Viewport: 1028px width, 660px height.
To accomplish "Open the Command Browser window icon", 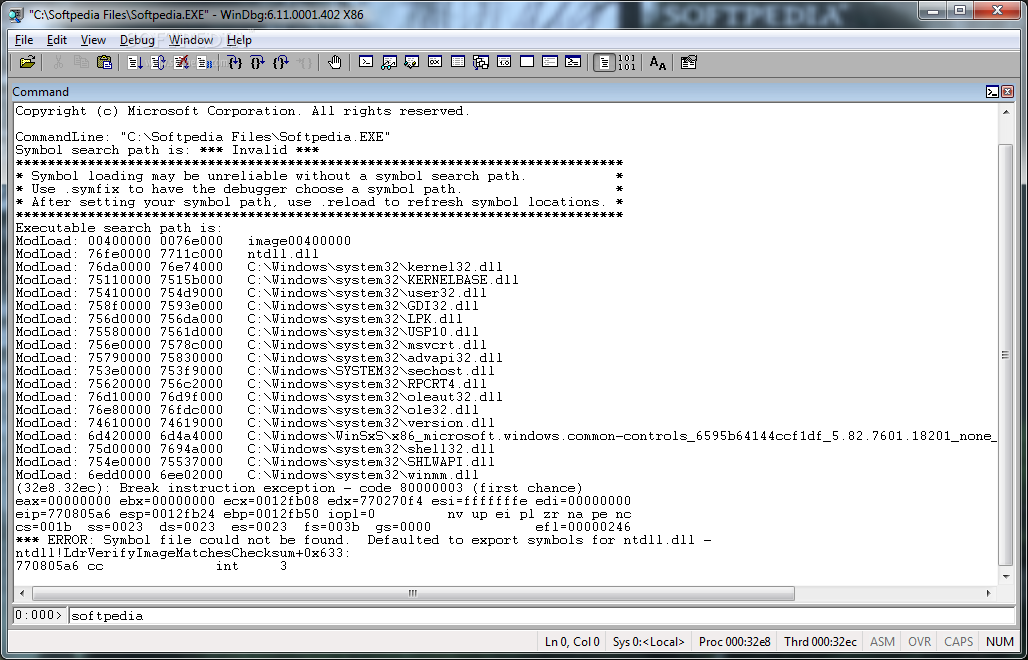I will pos(573,62).
